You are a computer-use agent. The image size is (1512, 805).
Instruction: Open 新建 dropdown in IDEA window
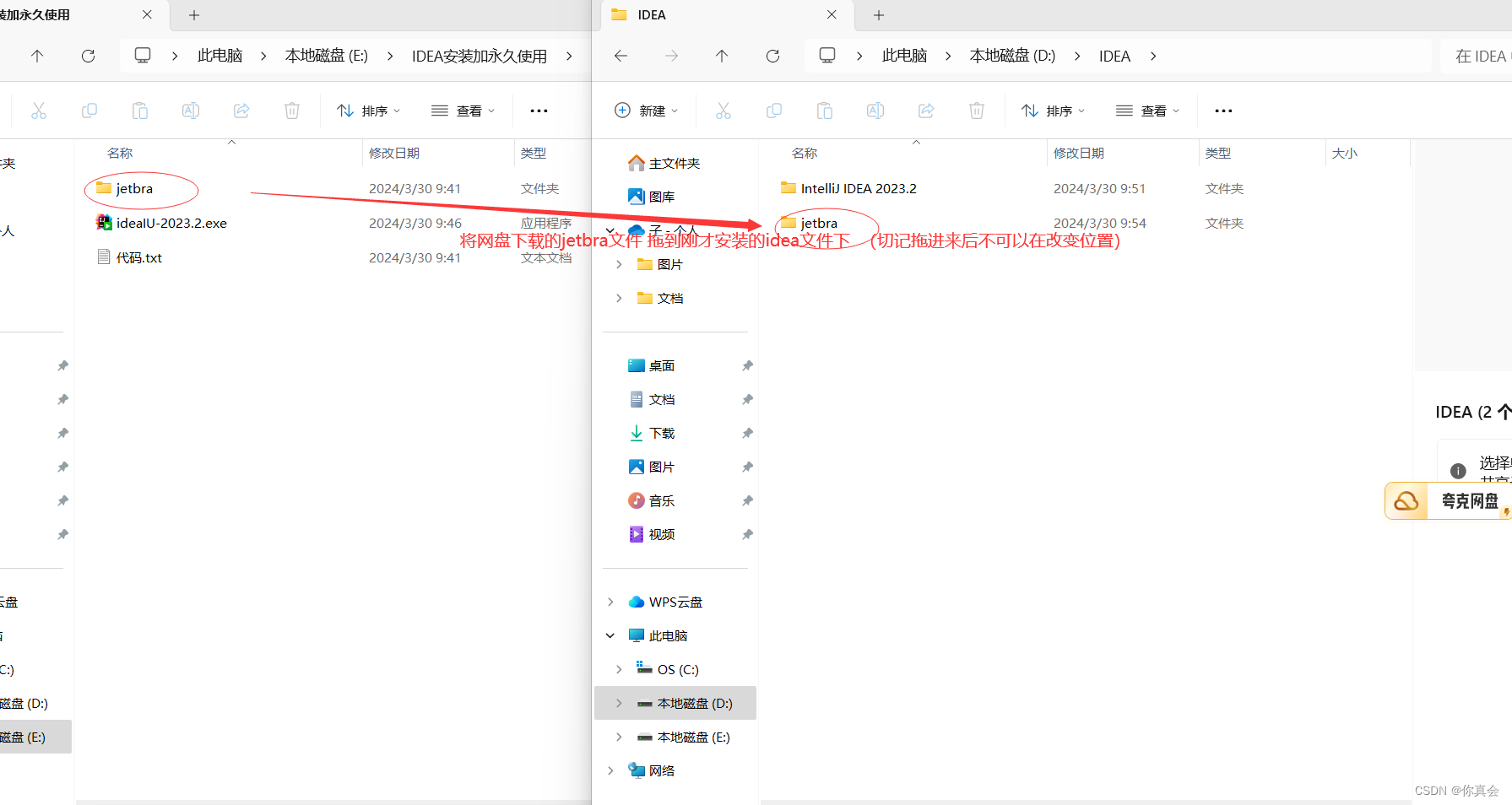tap(647, 111)
